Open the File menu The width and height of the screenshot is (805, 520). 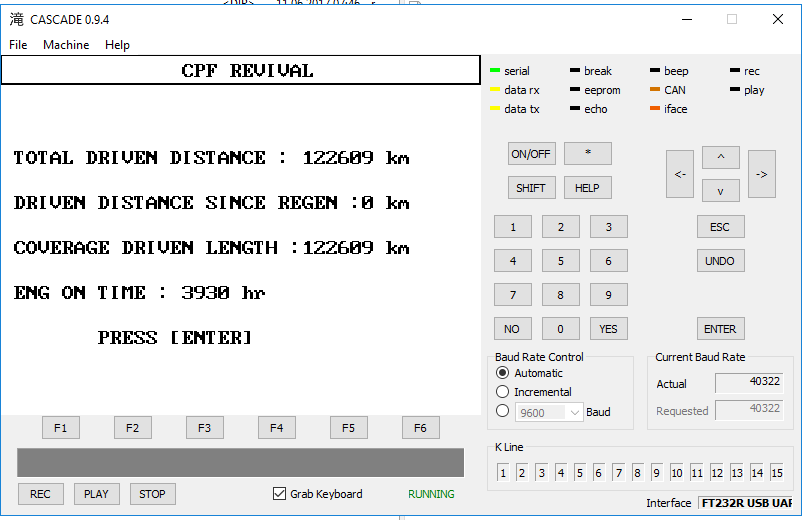18,45
